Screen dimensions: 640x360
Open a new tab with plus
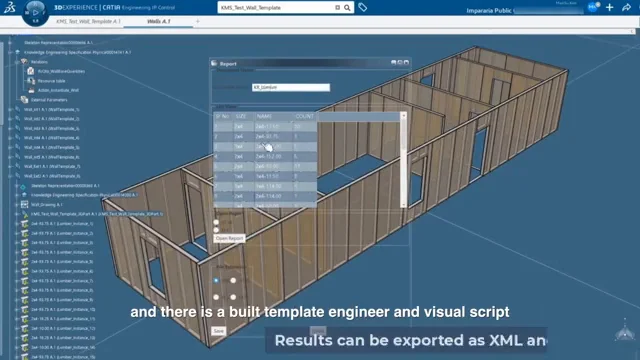pos(198,21)
